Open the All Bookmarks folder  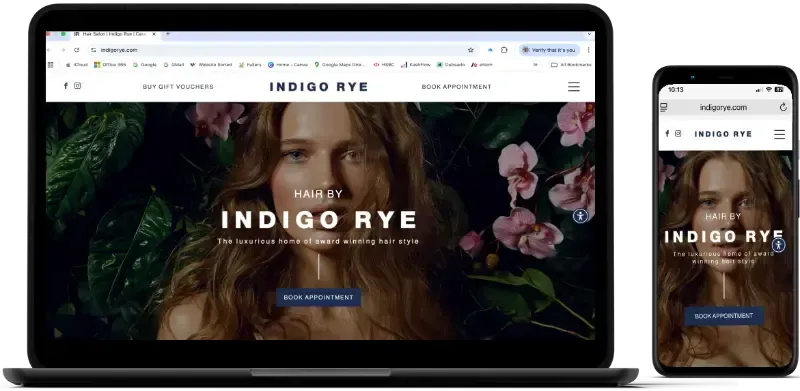(571, 65)
